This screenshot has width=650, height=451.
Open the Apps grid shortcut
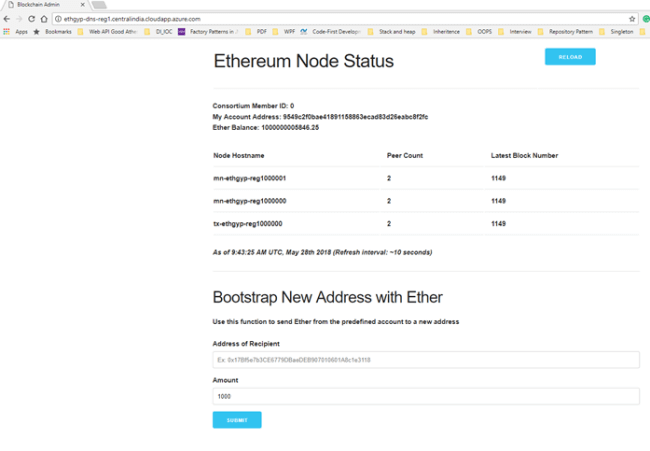16,32
